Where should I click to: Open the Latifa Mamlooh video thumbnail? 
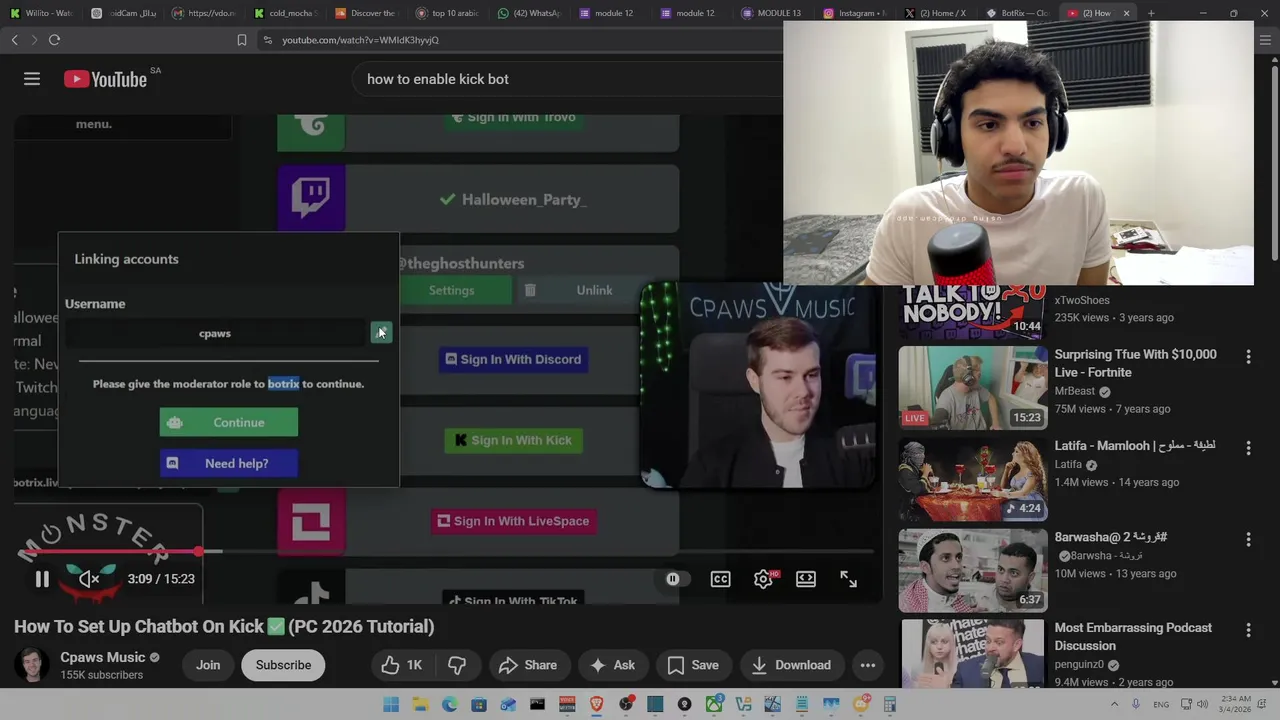pos(972,479)
